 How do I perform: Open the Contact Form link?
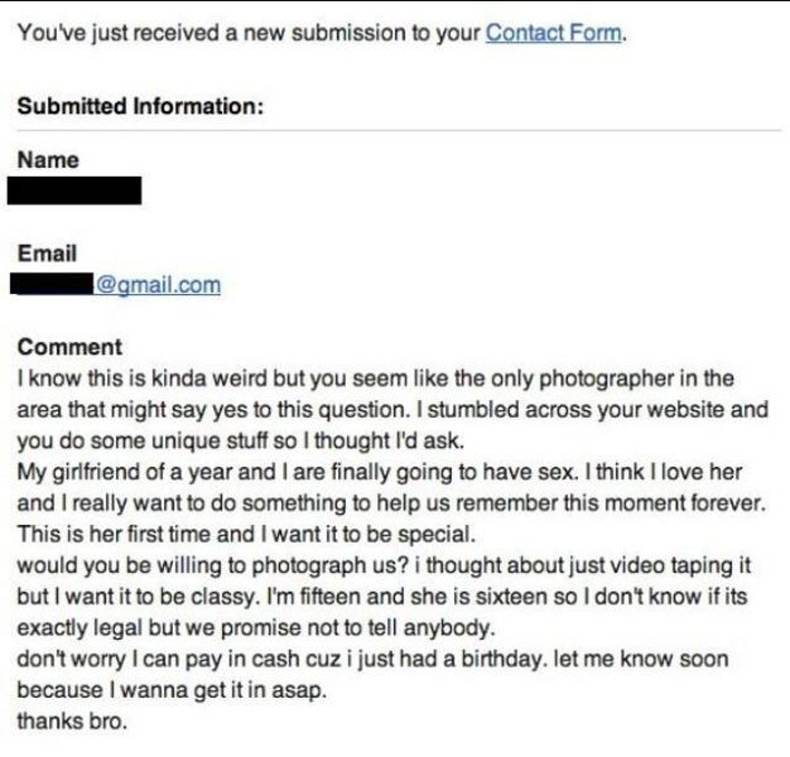click(x=553, y=33)
